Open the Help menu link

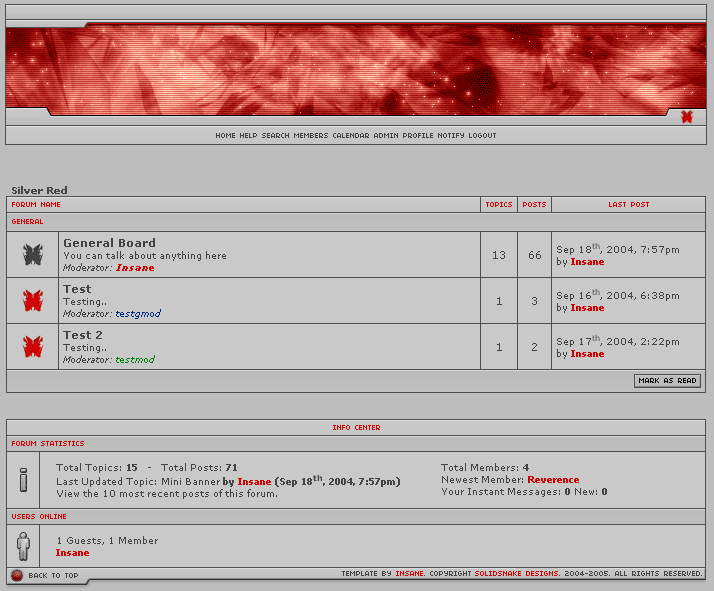248,136
